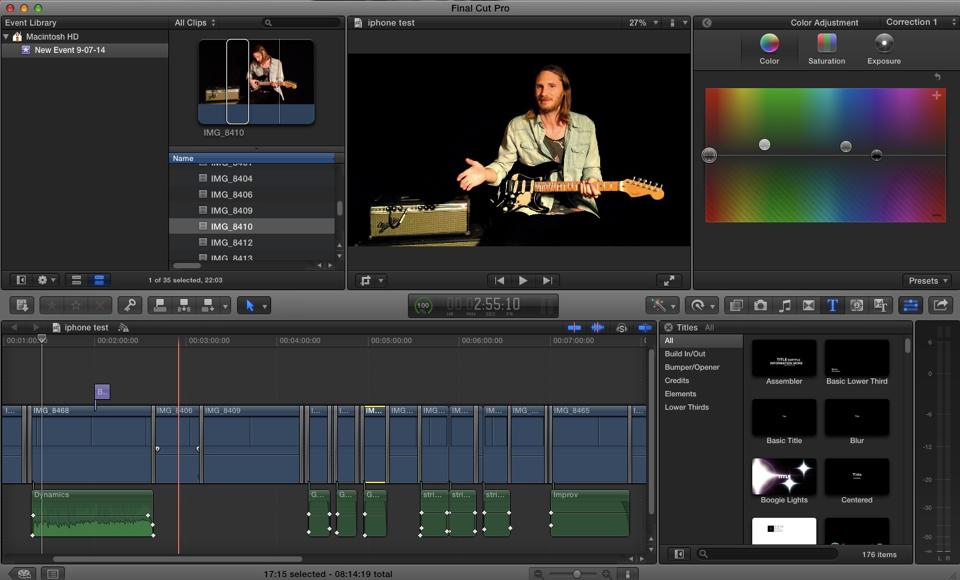
Task: Select the Bumper/Opener titles category
Action: click(x=692, y=367)
